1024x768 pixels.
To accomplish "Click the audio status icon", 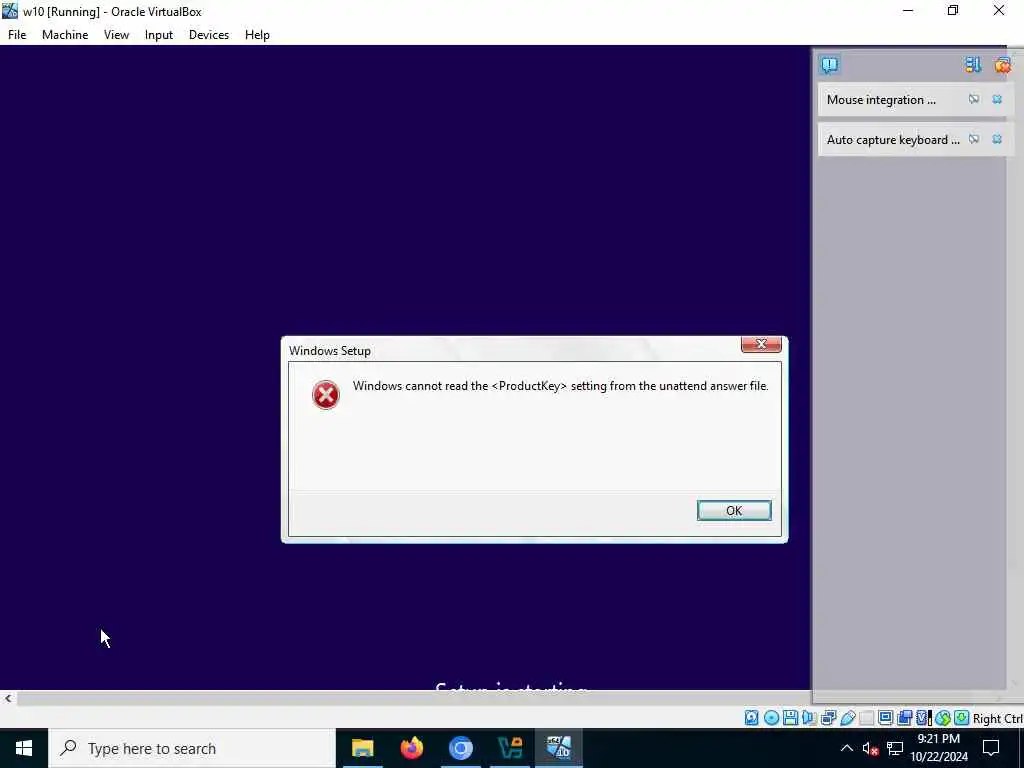I will (x=809, y=718).
